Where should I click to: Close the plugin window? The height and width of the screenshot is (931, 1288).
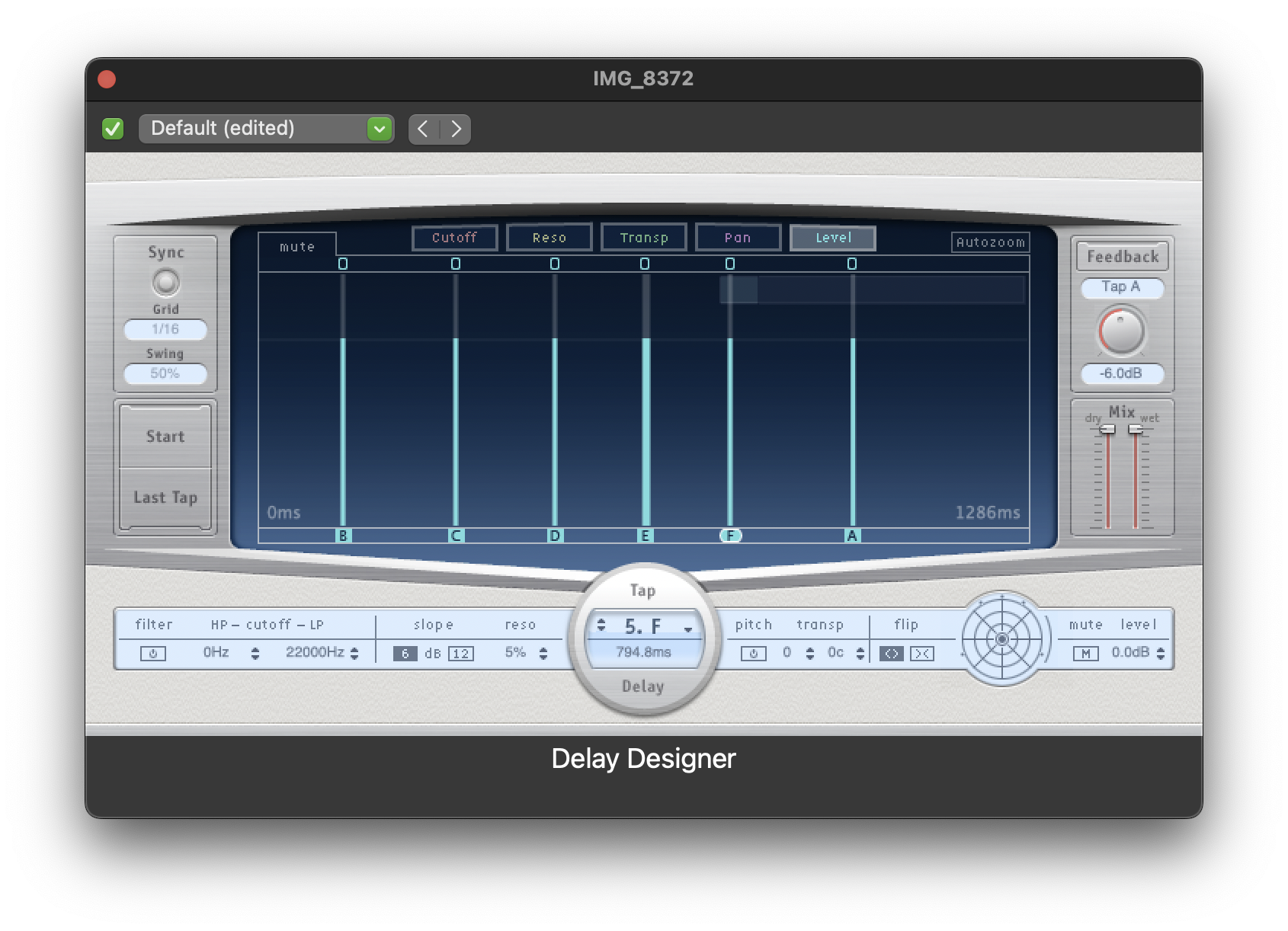pyautogui.click(x=107, y=79)
